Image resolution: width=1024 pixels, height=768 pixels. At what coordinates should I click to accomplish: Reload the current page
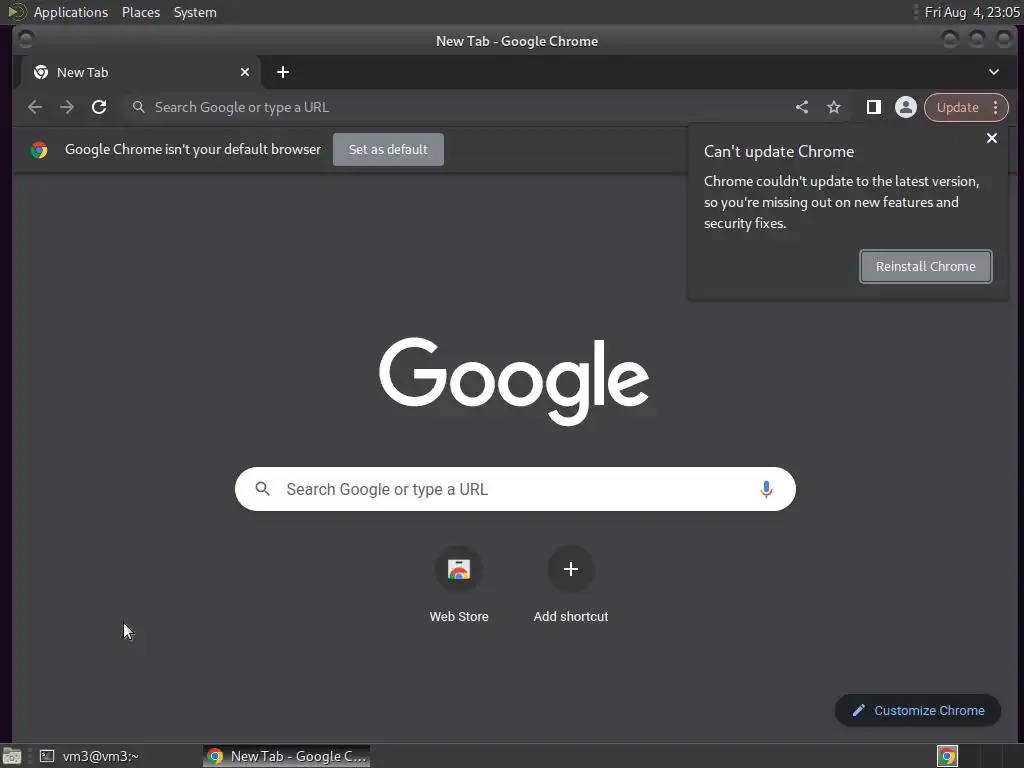pos(99,107)
